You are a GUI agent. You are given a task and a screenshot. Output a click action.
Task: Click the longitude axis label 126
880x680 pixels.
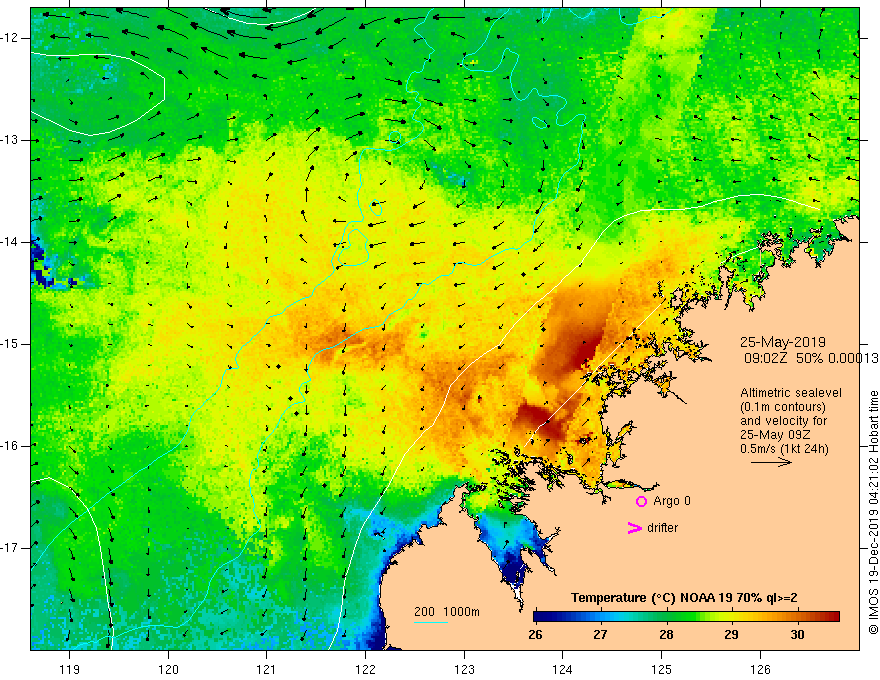click(760, 669)
